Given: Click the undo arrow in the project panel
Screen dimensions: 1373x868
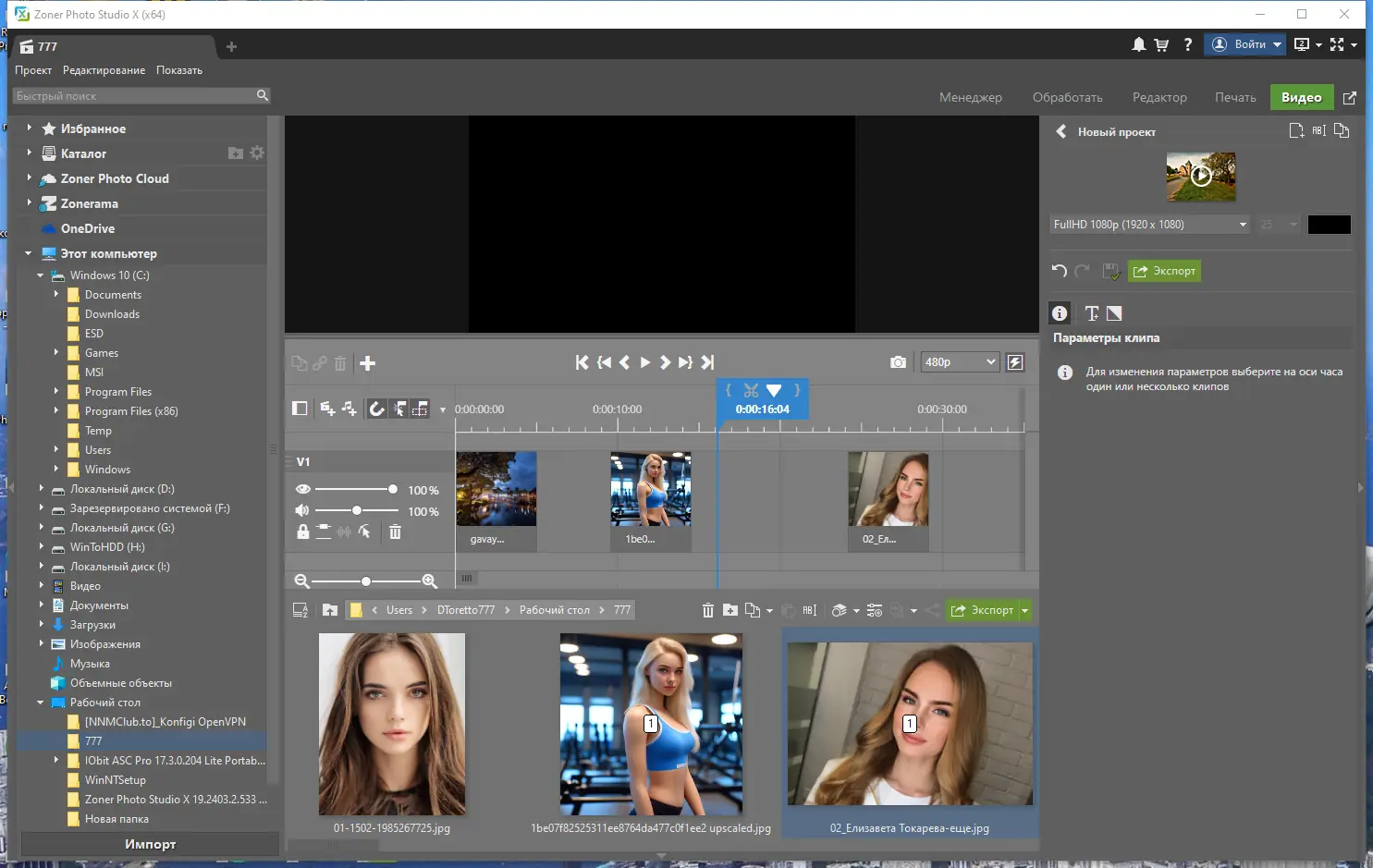Looking at the screenshot, I should click(1060, 271).
